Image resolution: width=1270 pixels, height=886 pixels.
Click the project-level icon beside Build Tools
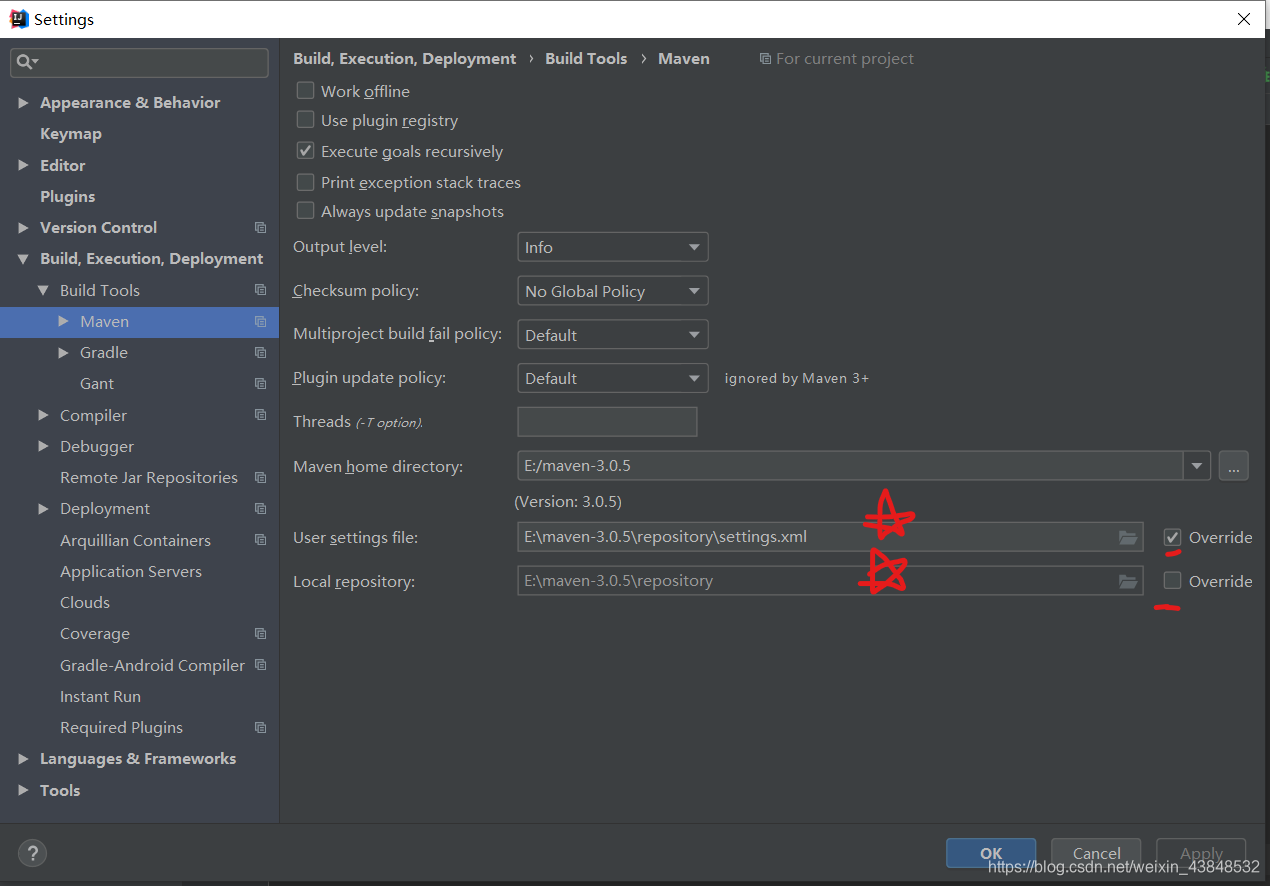point(260,290)
